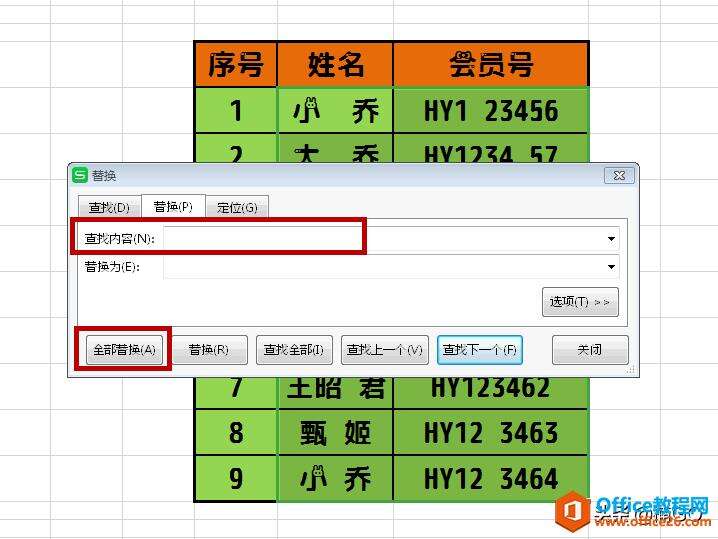Image resolution: width=718 pixels, height=539 pixels.
Task: Select the sequence number 9 cell
Action: pyautogui.click(x=236, y=479)
